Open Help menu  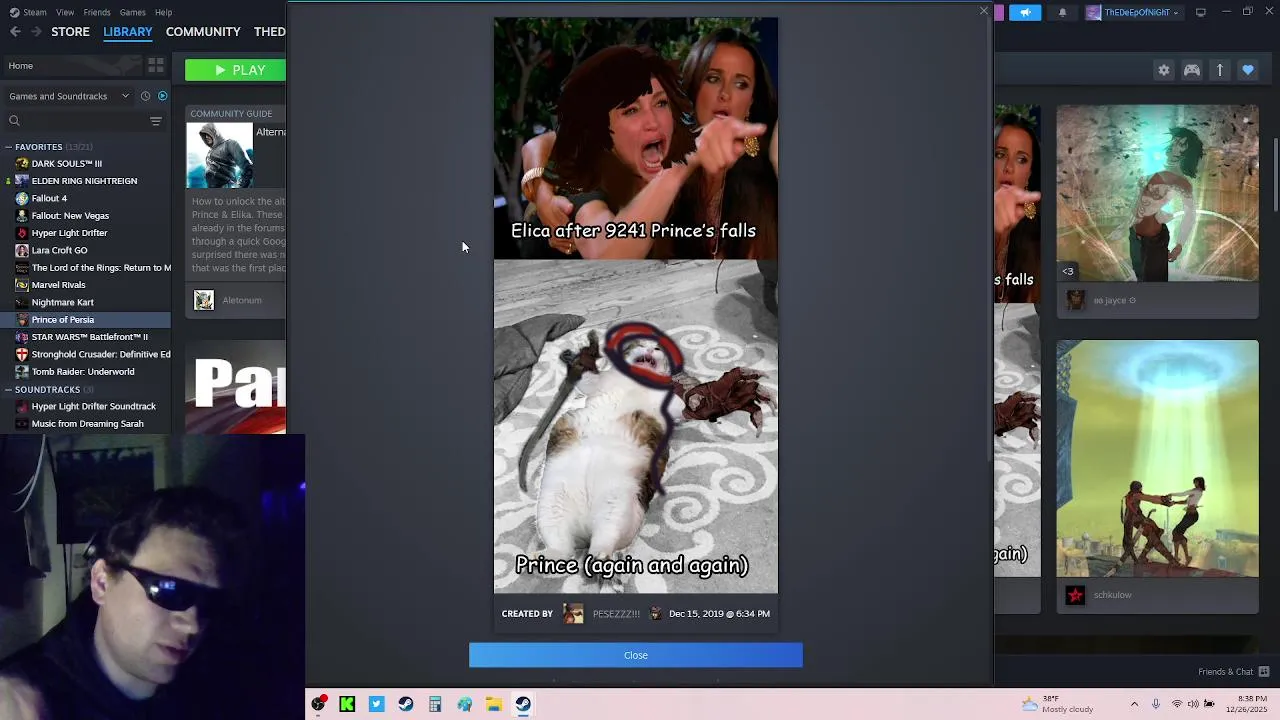tap(163, 12)
